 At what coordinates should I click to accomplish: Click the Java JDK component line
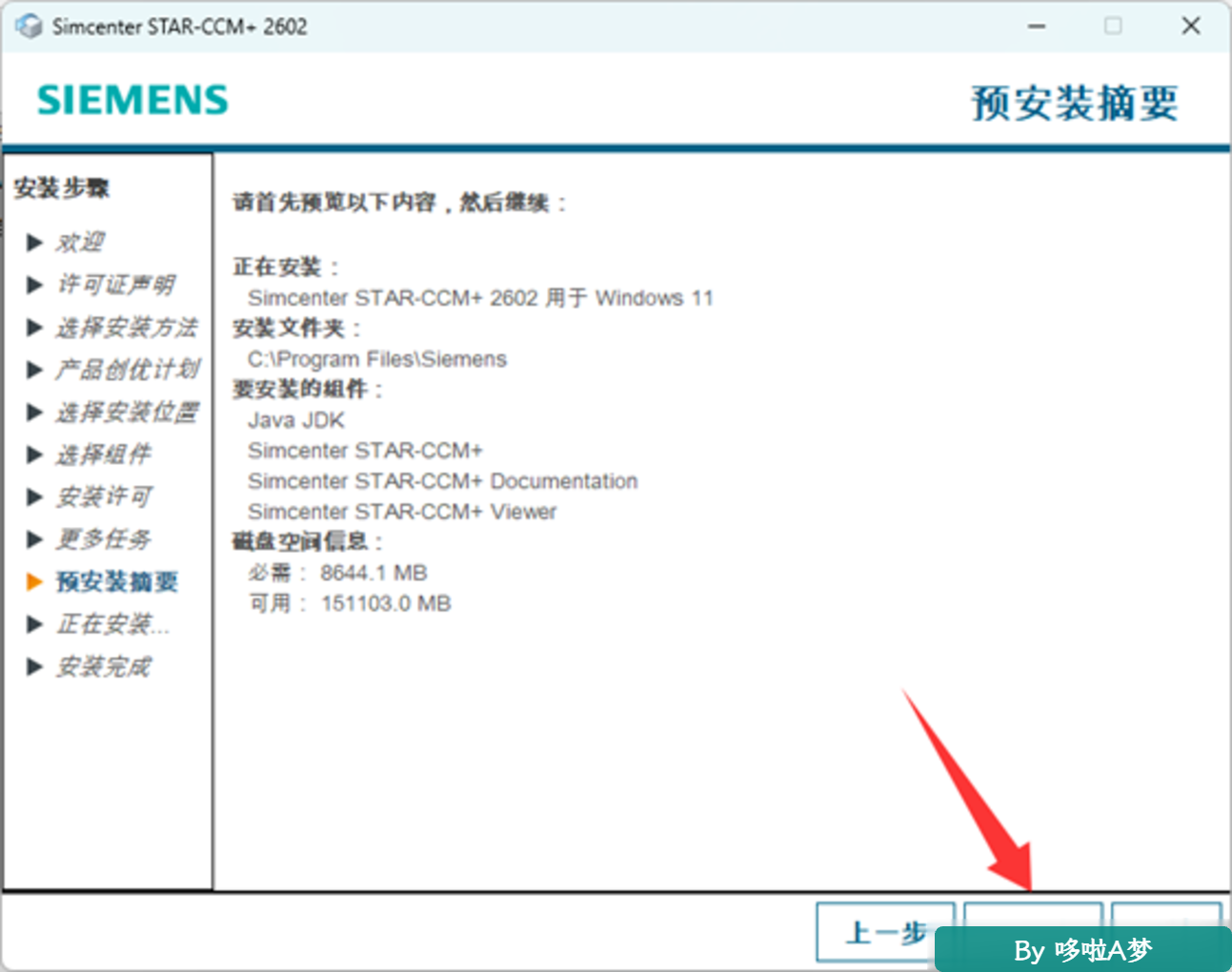point(296,420)
